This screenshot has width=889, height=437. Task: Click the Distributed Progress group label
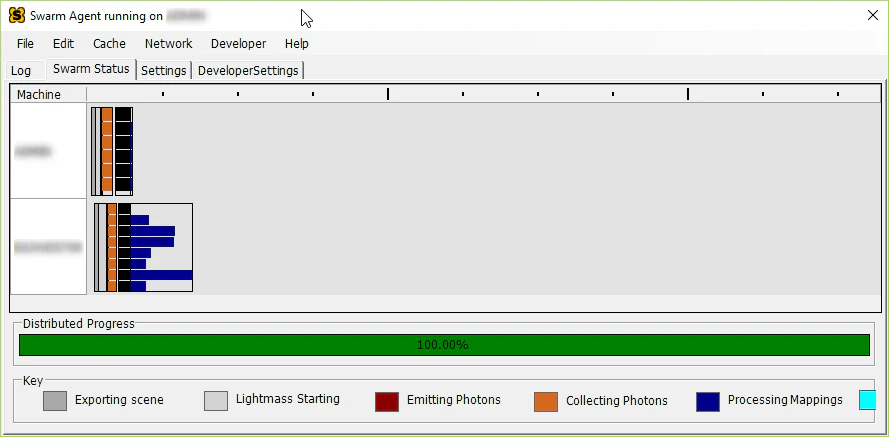click(79, 324)
